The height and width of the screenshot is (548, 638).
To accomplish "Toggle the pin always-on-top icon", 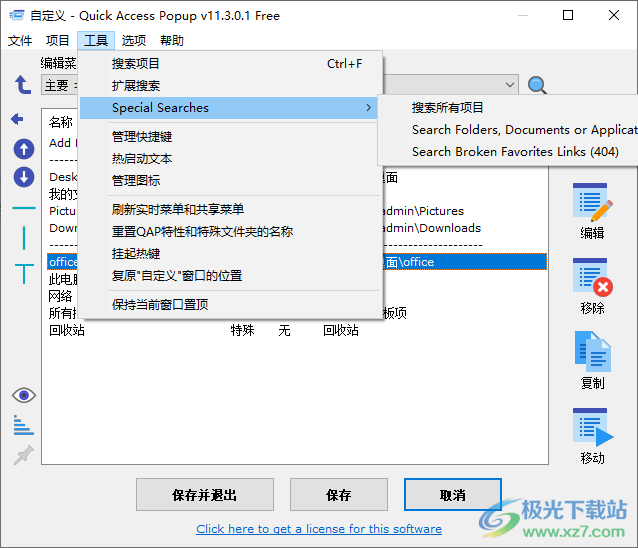I will pyautogui.click(x=24, y=454).
